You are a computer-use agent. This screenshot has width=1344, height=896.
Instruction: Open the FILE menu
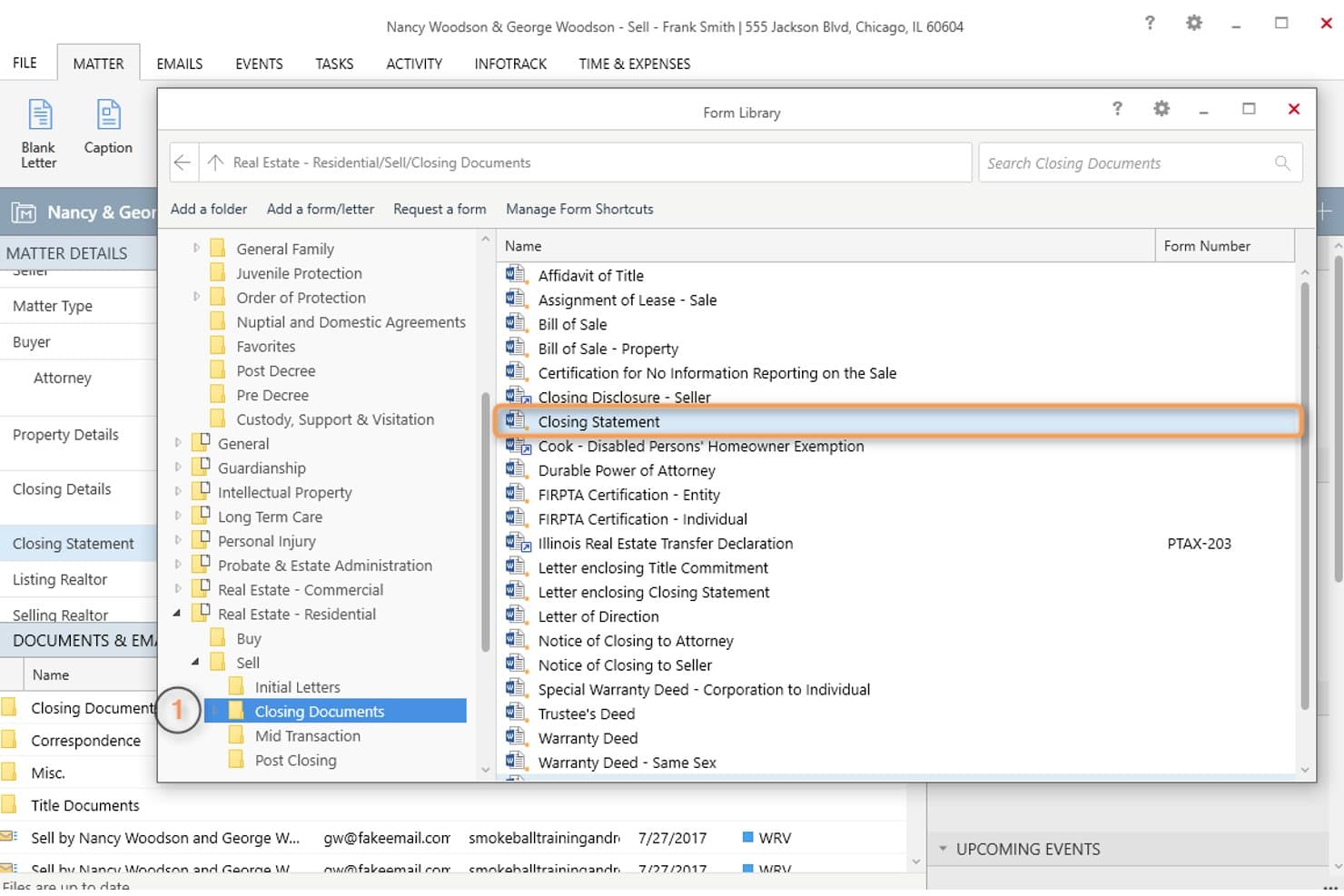25,63
